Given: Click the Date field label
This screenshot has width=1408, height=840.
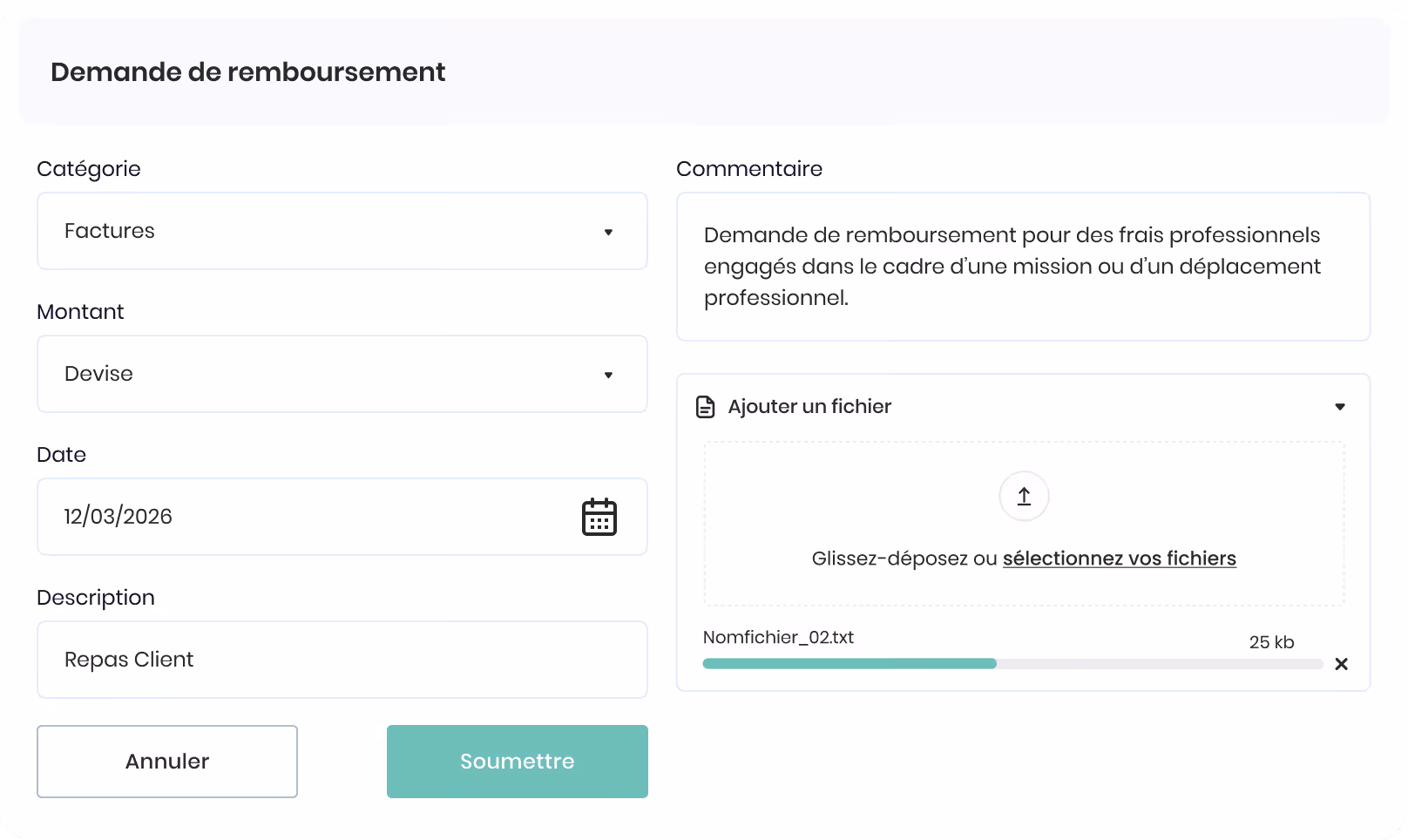Looking at the screenshot, I should 61,455.
